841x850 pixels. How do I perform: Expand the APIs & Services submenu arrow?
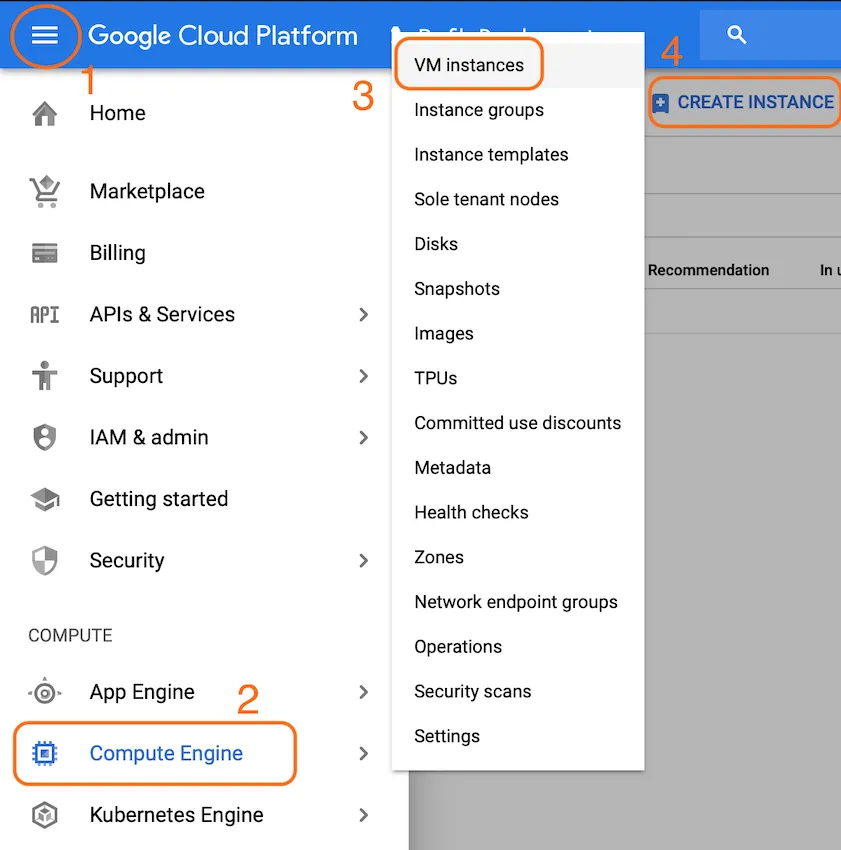(x=364, y=315)
